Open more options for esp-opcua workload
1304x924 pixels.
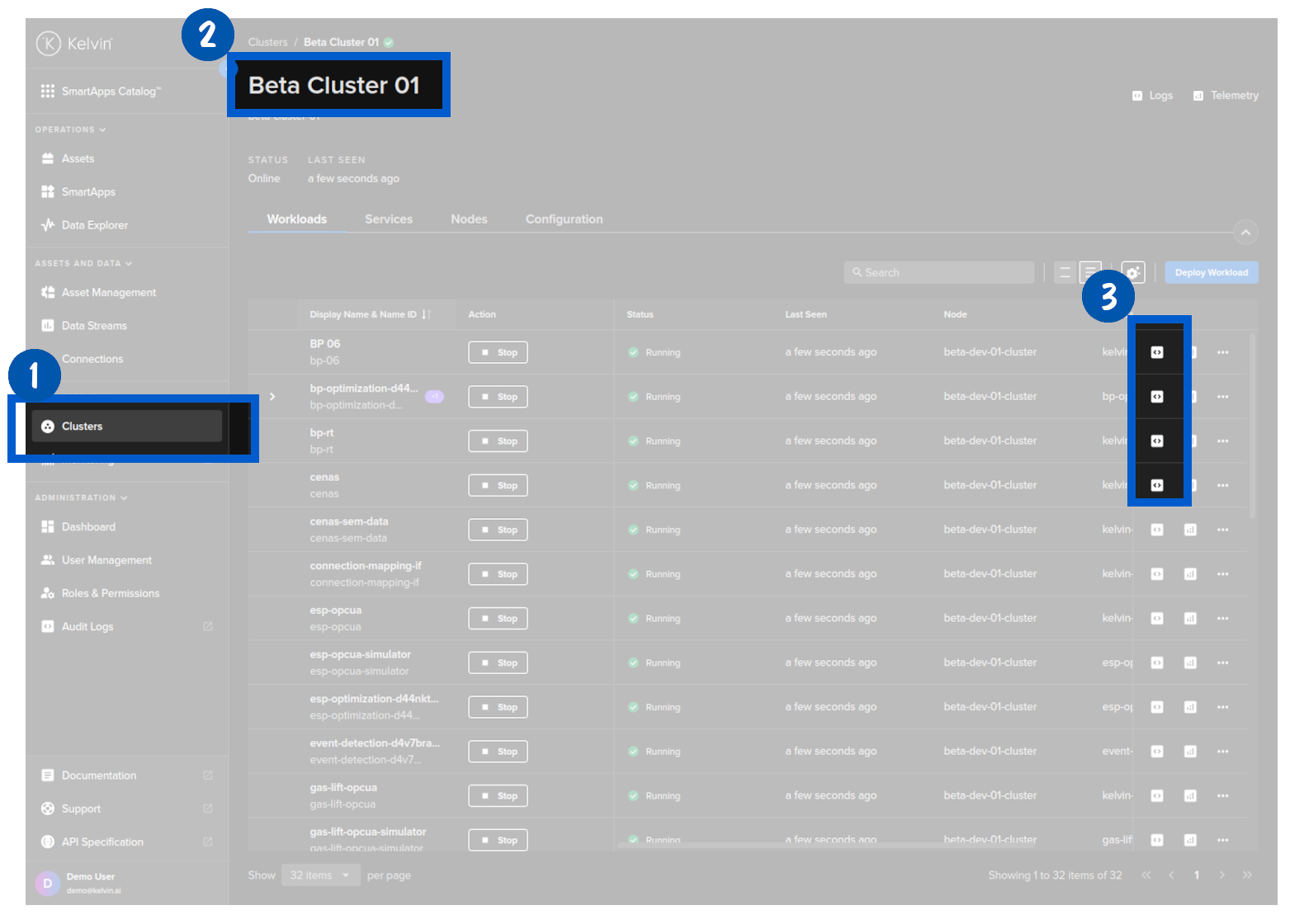pyautogui.click(x=1222, y=619)
